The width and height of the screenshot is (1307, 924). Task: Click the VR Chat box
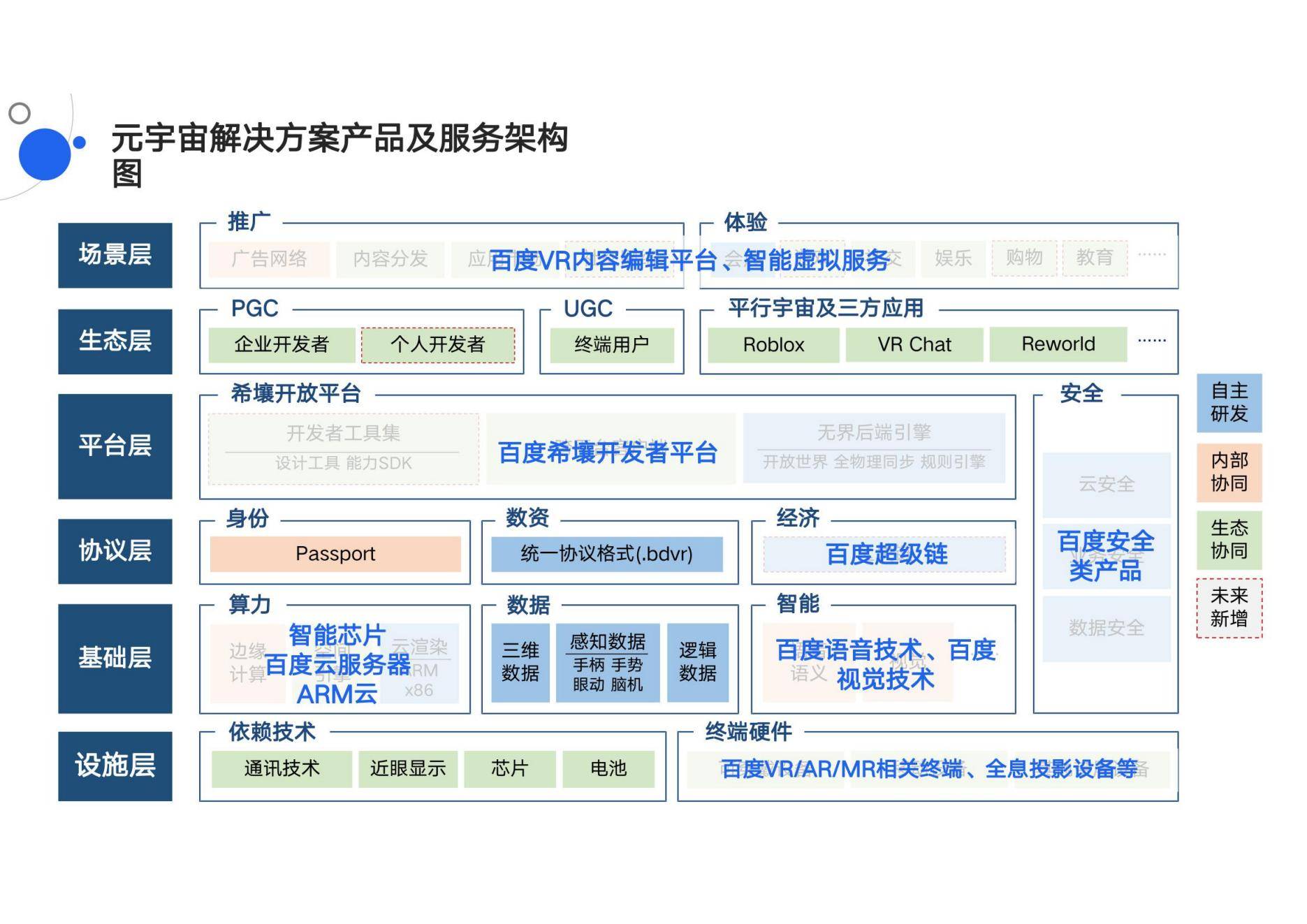click(x=914, y=344)
